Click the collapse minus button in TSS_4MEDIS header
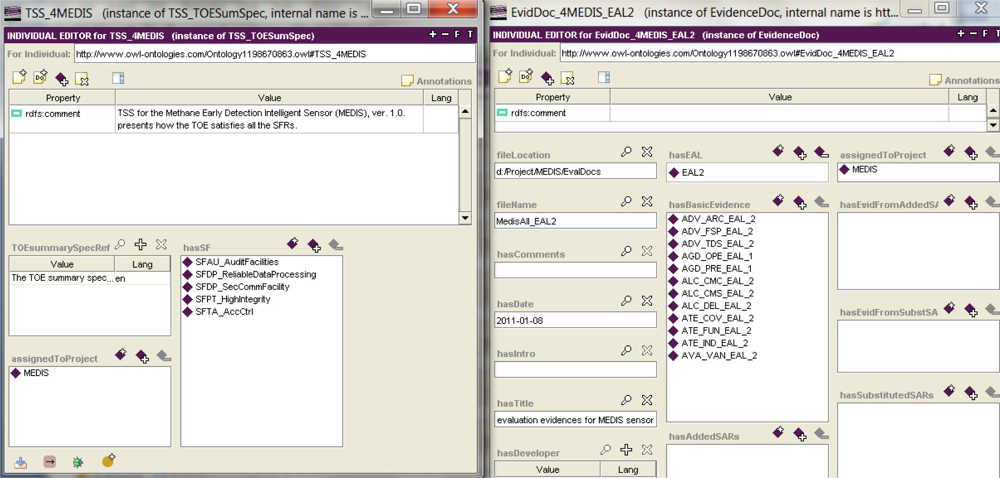1000x478 pixels. [445, 34]
